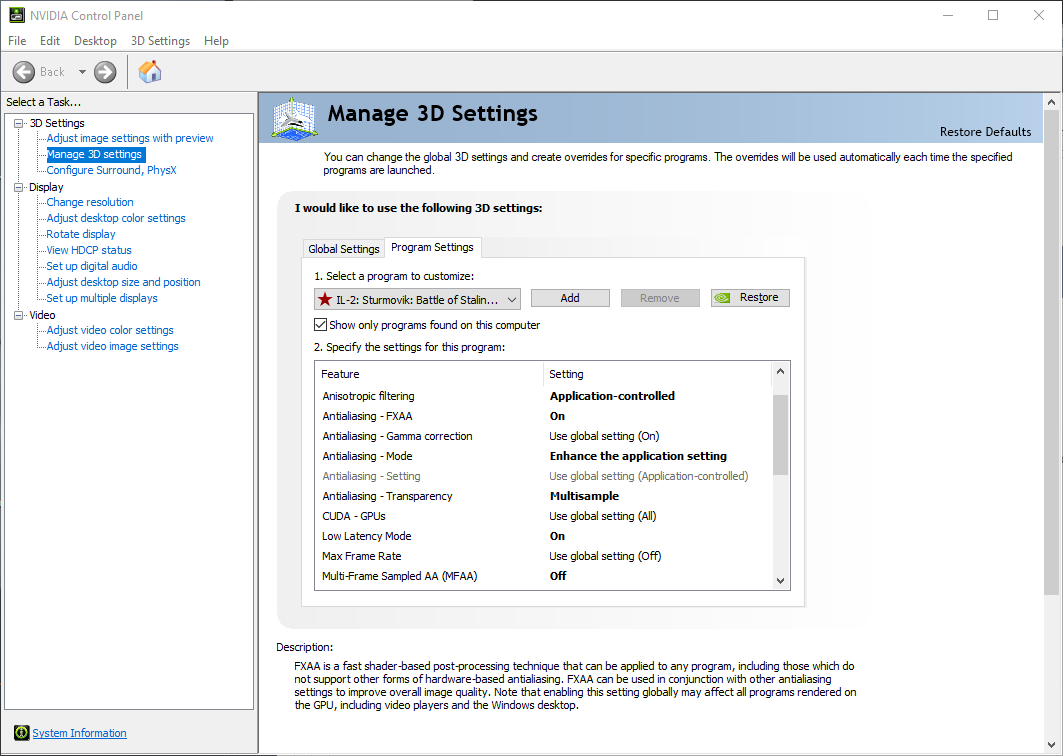Image resolution: width=1063 pixels, height=756 pixels.
Task: Click the Home icon in toolbar
Action: [x=150, y=72]
